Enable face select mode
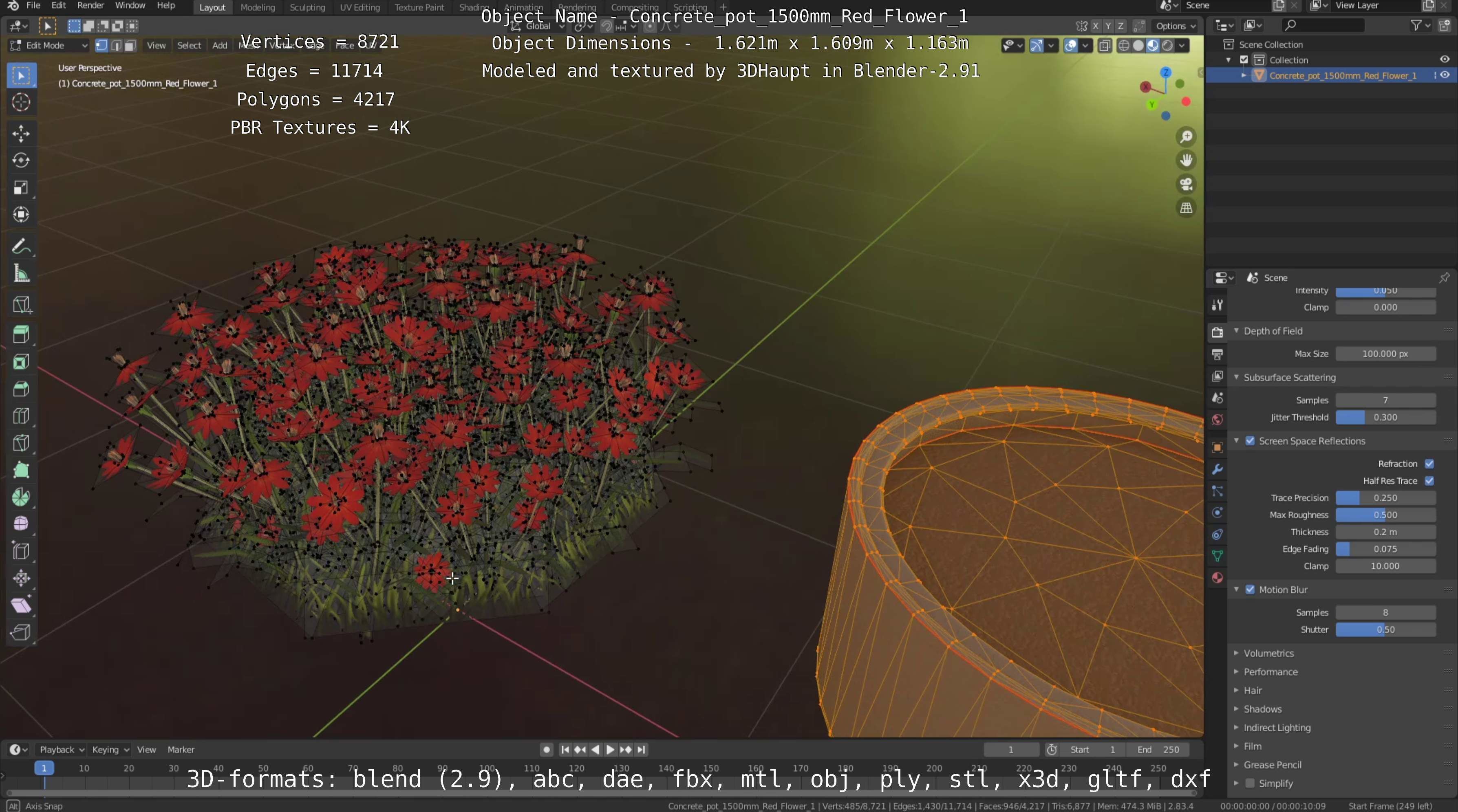The width and height of the screenshot is (1458, 812). 130,45
